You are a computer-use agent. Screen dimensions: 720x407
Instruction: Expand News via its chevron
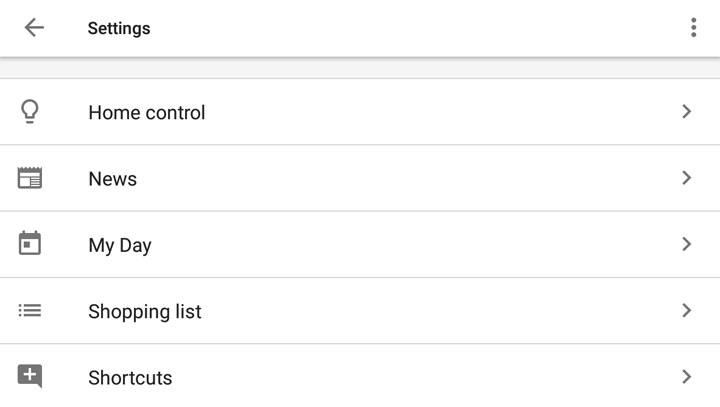point(686,178)
